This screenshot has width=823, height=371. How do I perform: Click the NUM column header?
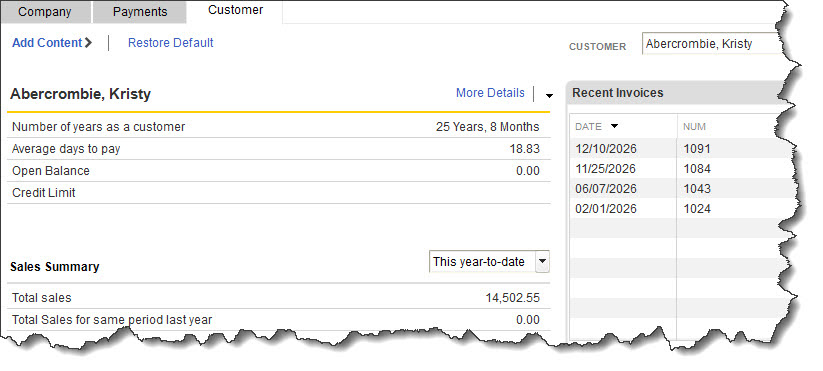[694, 126]
